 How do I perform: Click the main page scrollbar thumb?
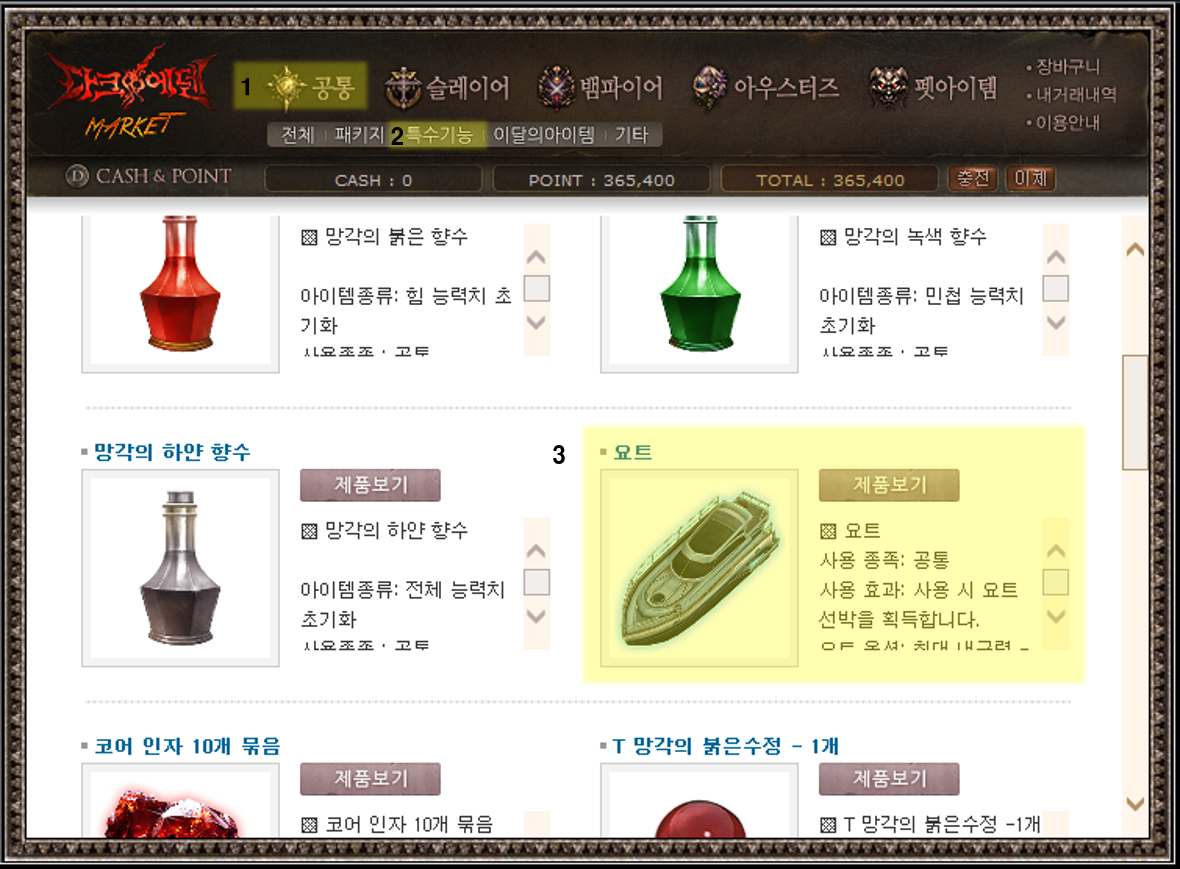(x=1135, y=413)
